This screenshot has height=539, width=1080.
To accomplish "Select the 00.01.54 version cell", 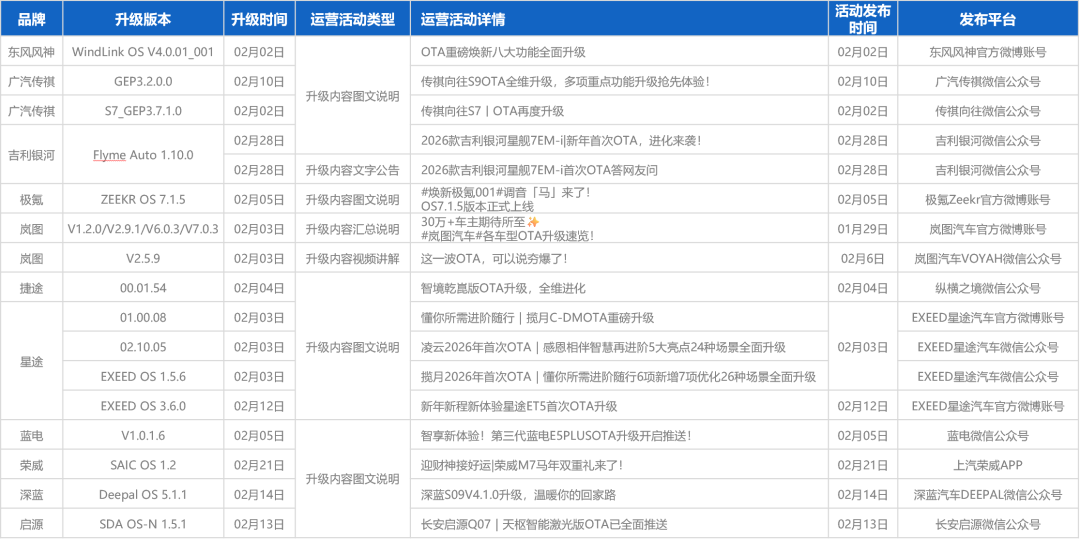I will point(143,288).
